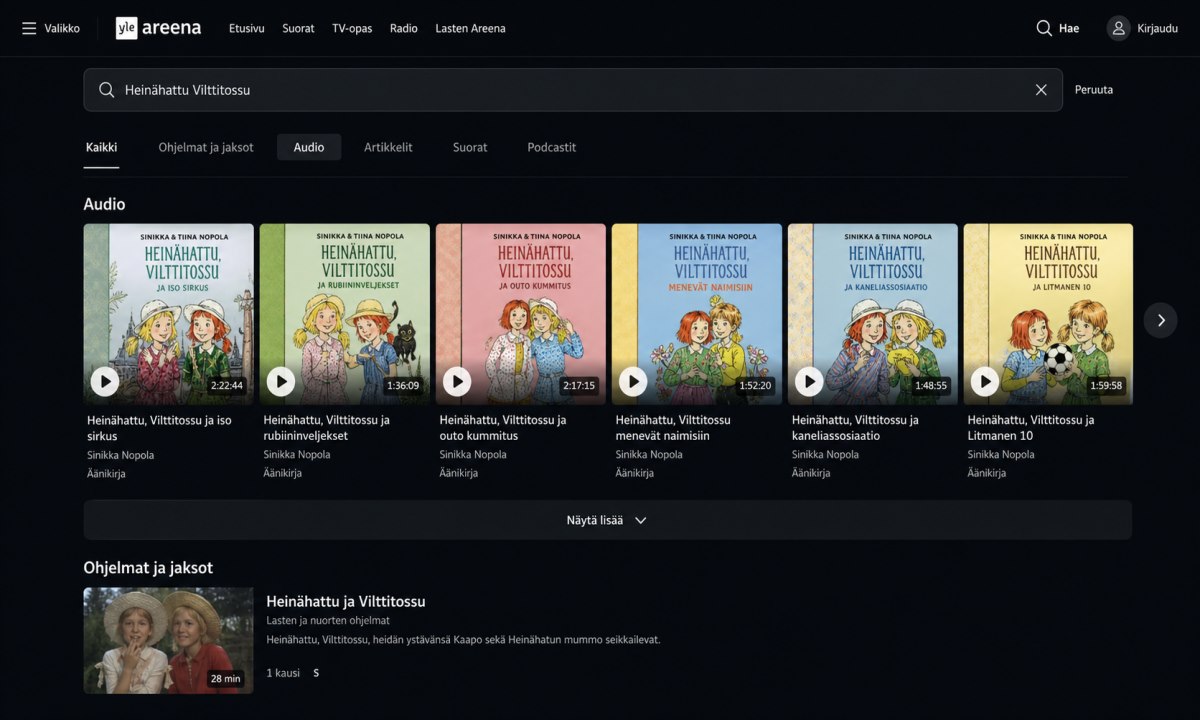Open title link Heinähattu, Vilttitossu ja rubiininveljekset
Image resolution: width=1200 pixels, height=720 pixels.
tap(327, 428)
